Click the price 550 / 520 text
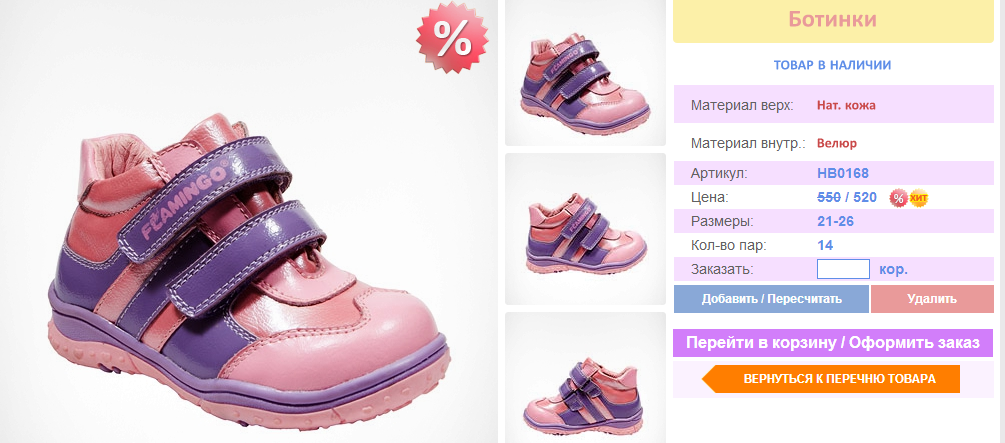This screenshot has height=443, width=1005. [x=847, y=197]
